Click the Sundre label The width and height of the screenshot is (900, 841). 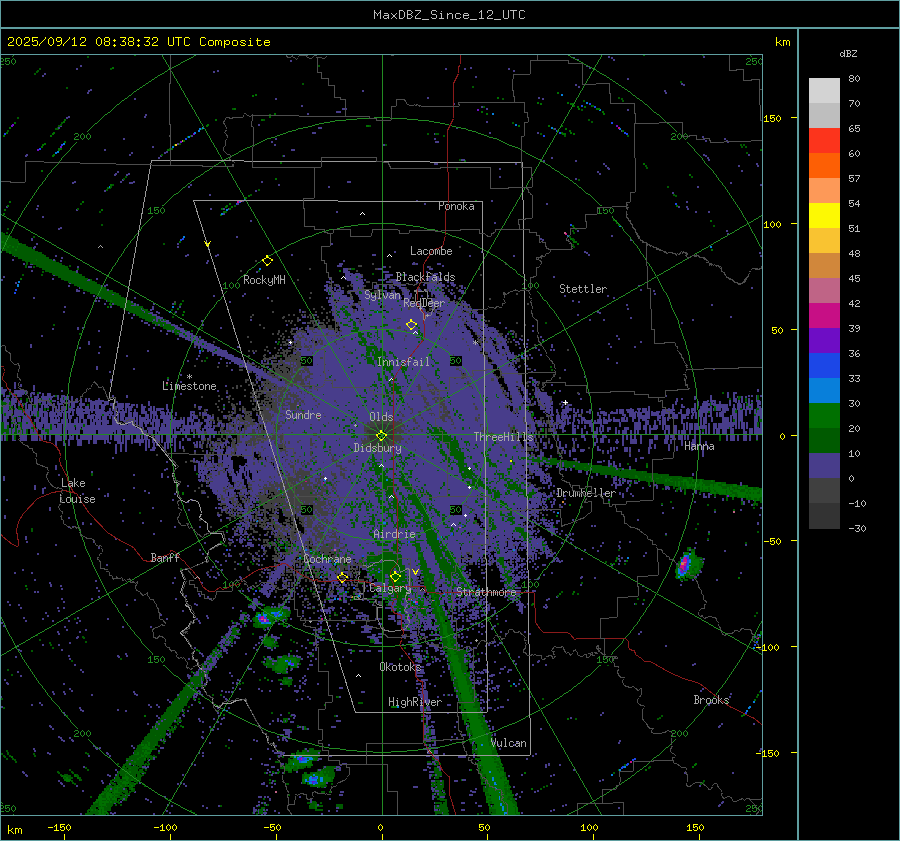click(303, 414)
